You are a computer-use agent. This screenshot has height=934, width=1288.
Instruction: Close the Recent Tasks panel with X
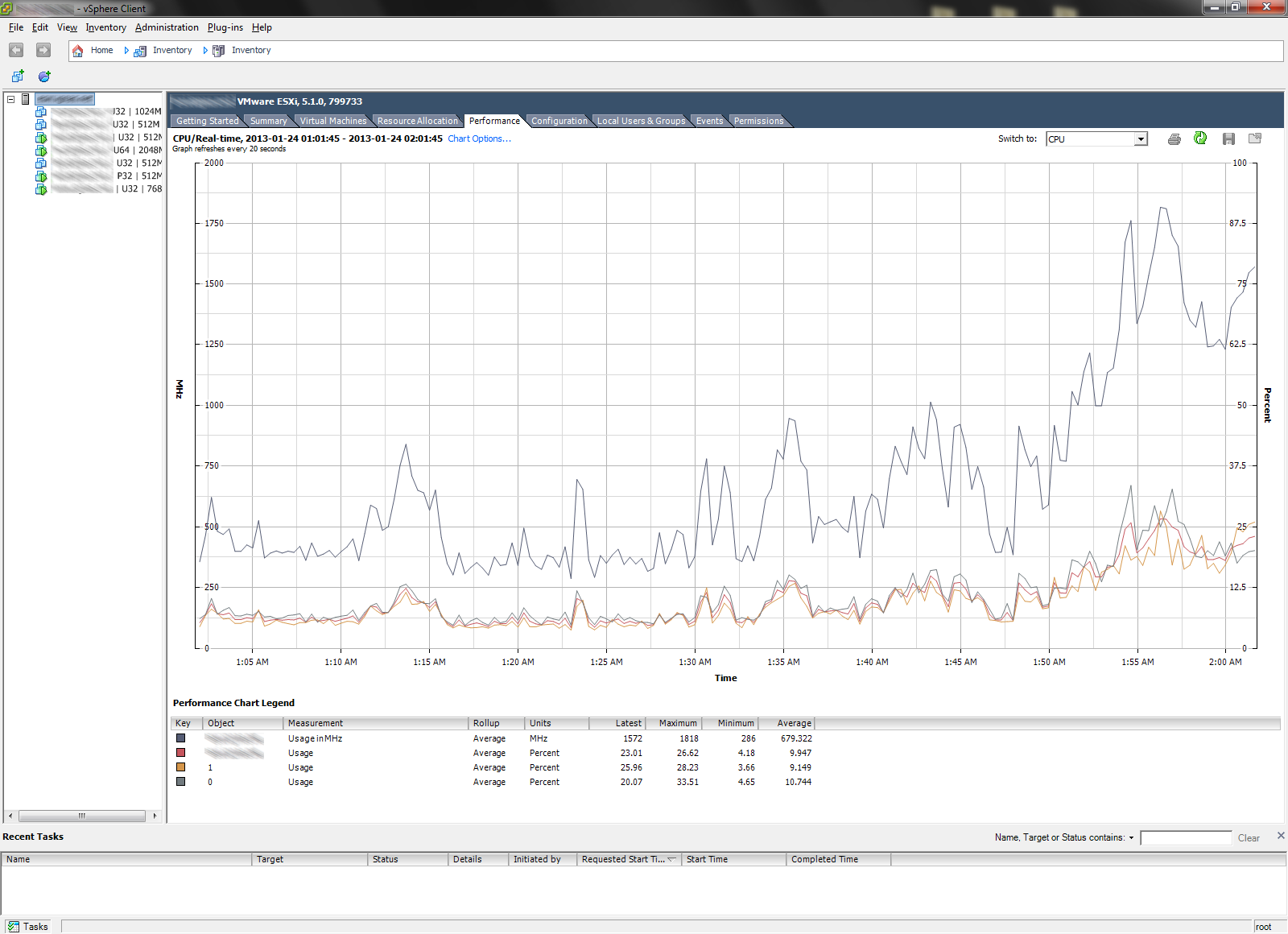coord(1281,836)
